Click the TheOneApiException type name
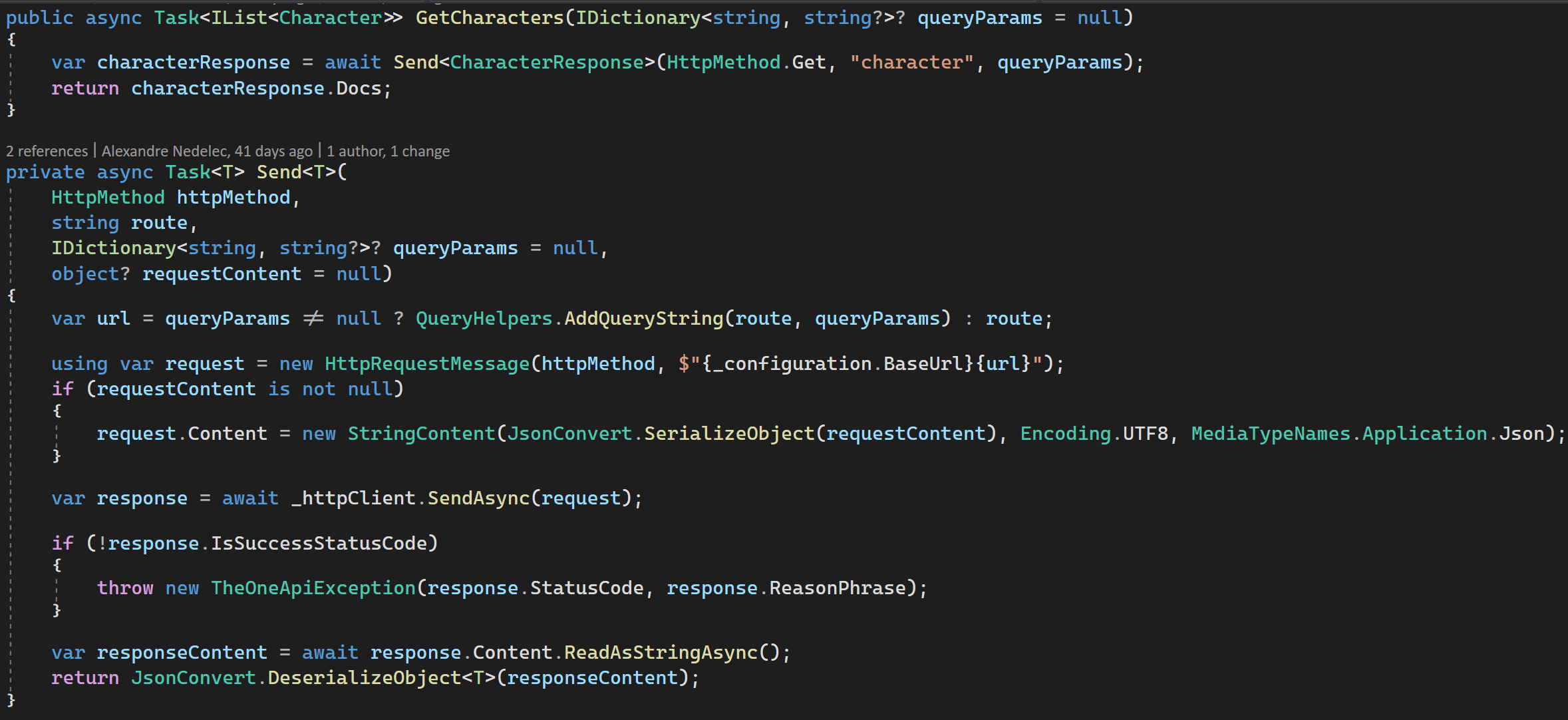Viewport: 1568px width, 720px height. [313, 588]
